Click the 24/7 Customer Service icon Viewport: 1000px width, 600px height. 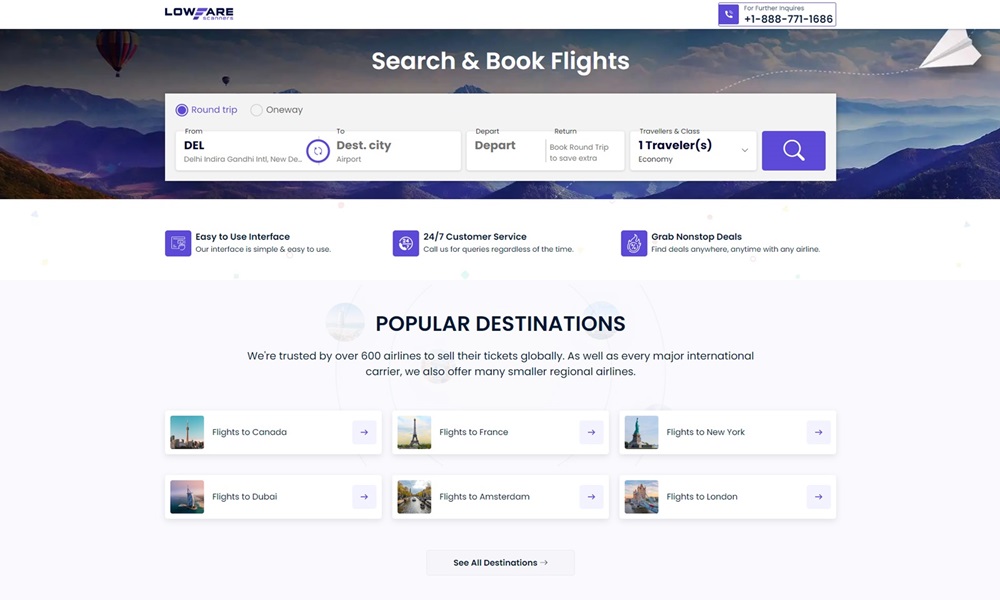point(406,243)
